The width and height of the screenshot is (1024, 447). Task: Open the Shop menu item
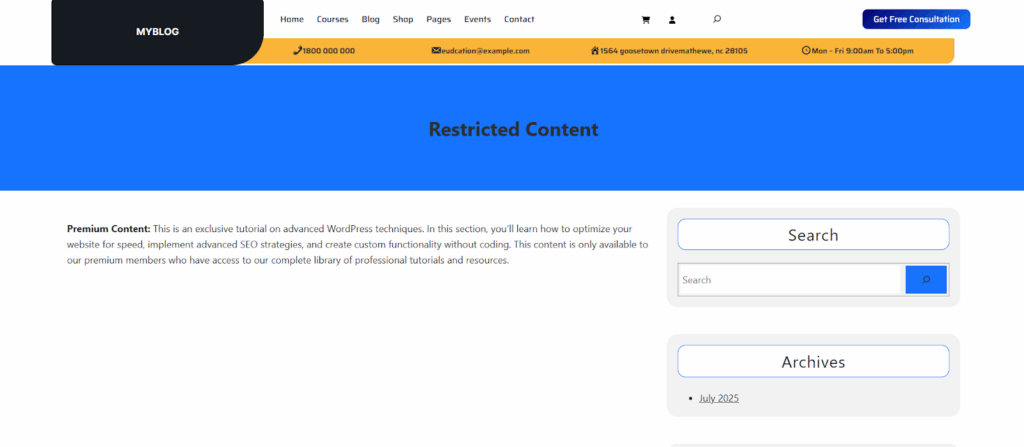coord(403,19)
